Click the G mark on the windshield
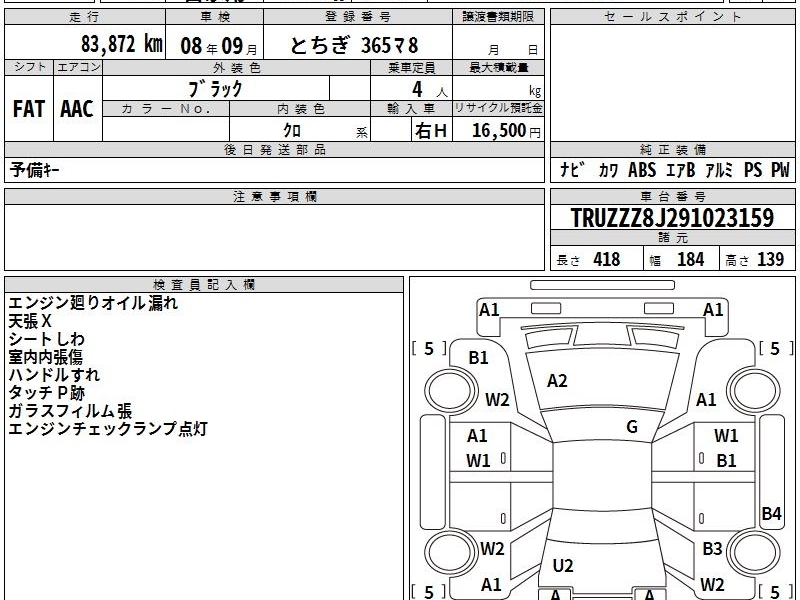The height and width of the screenshot is (600, 800). [632, 427]
